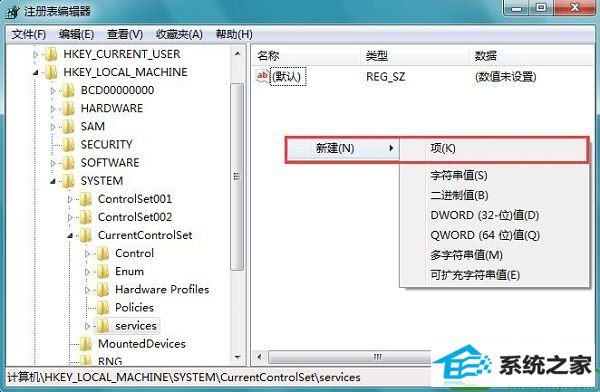
Task: Click the Control folder icon
Action: (103, 253)
